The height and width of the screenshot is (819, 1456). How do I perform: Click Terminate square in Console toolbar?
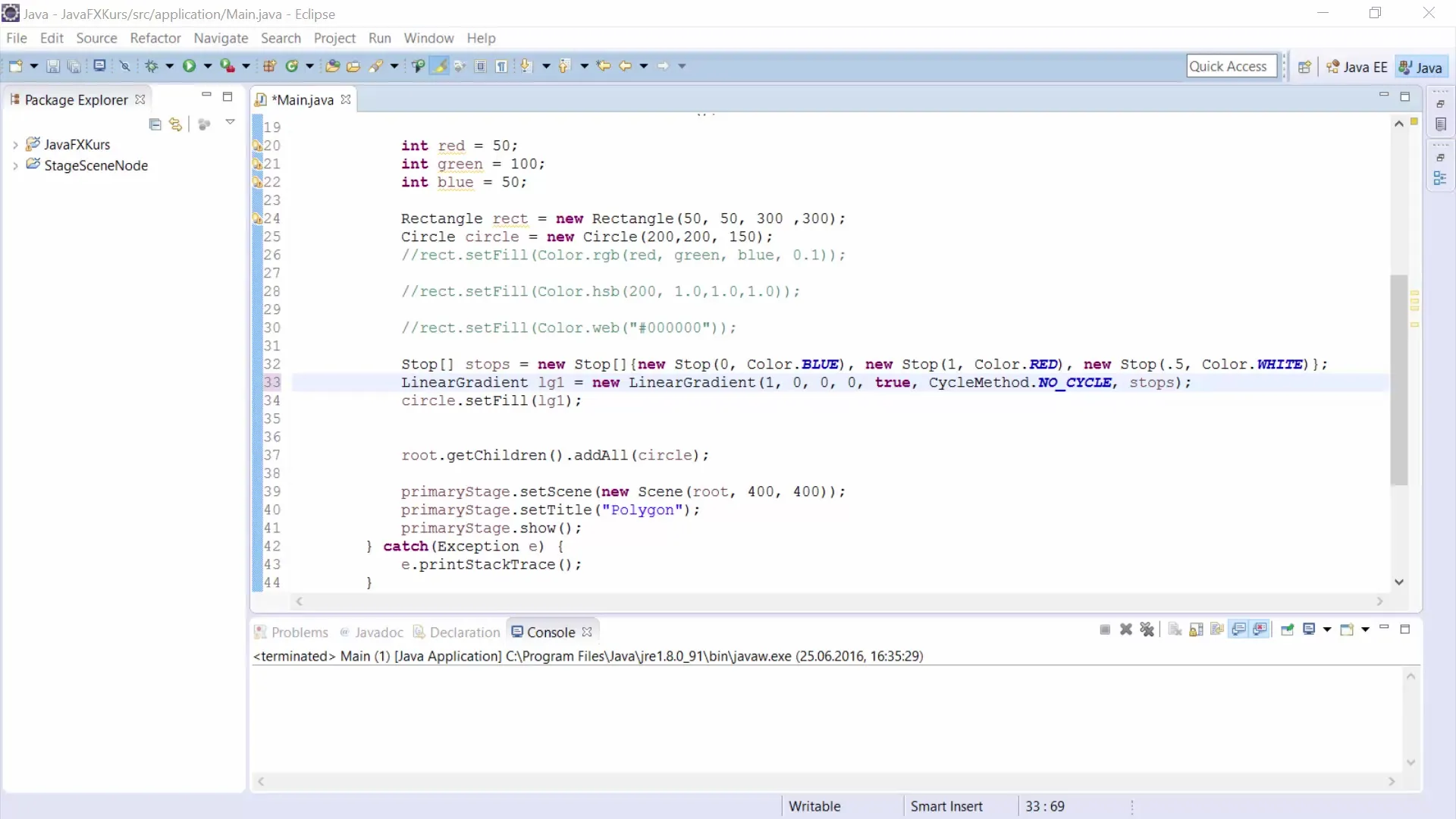point(1105,630)
